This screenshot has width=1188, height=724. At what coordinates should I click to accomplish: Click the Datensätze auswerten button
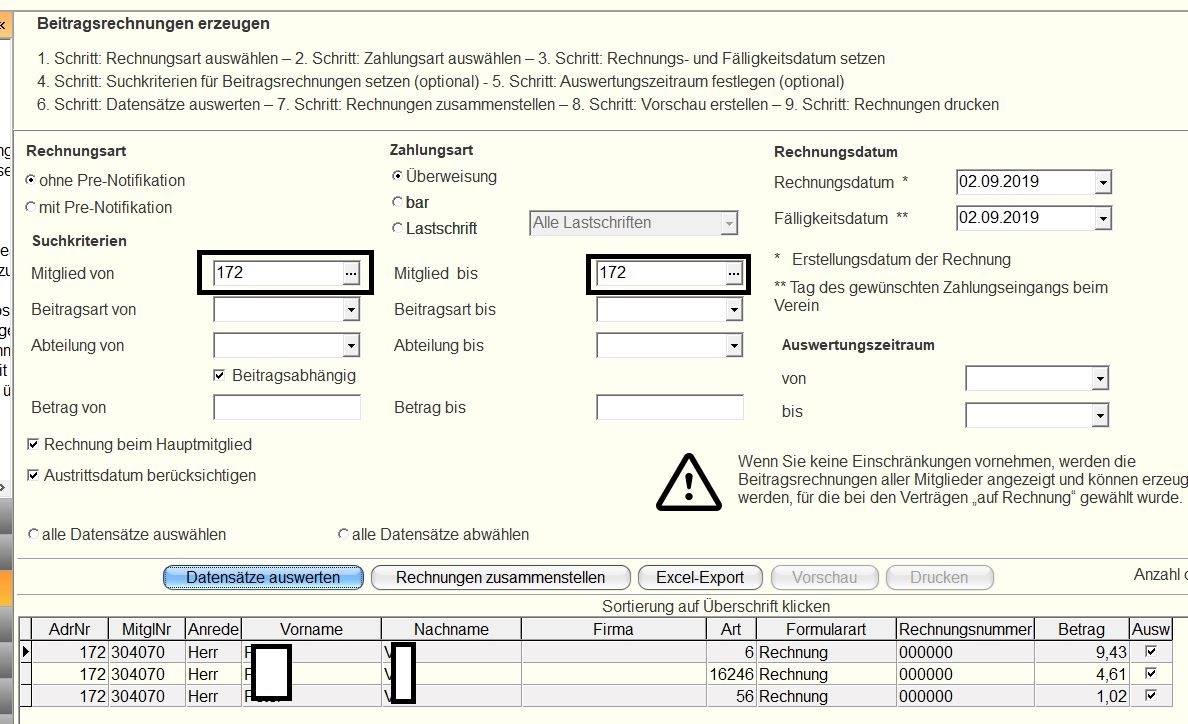click(263, 577)
